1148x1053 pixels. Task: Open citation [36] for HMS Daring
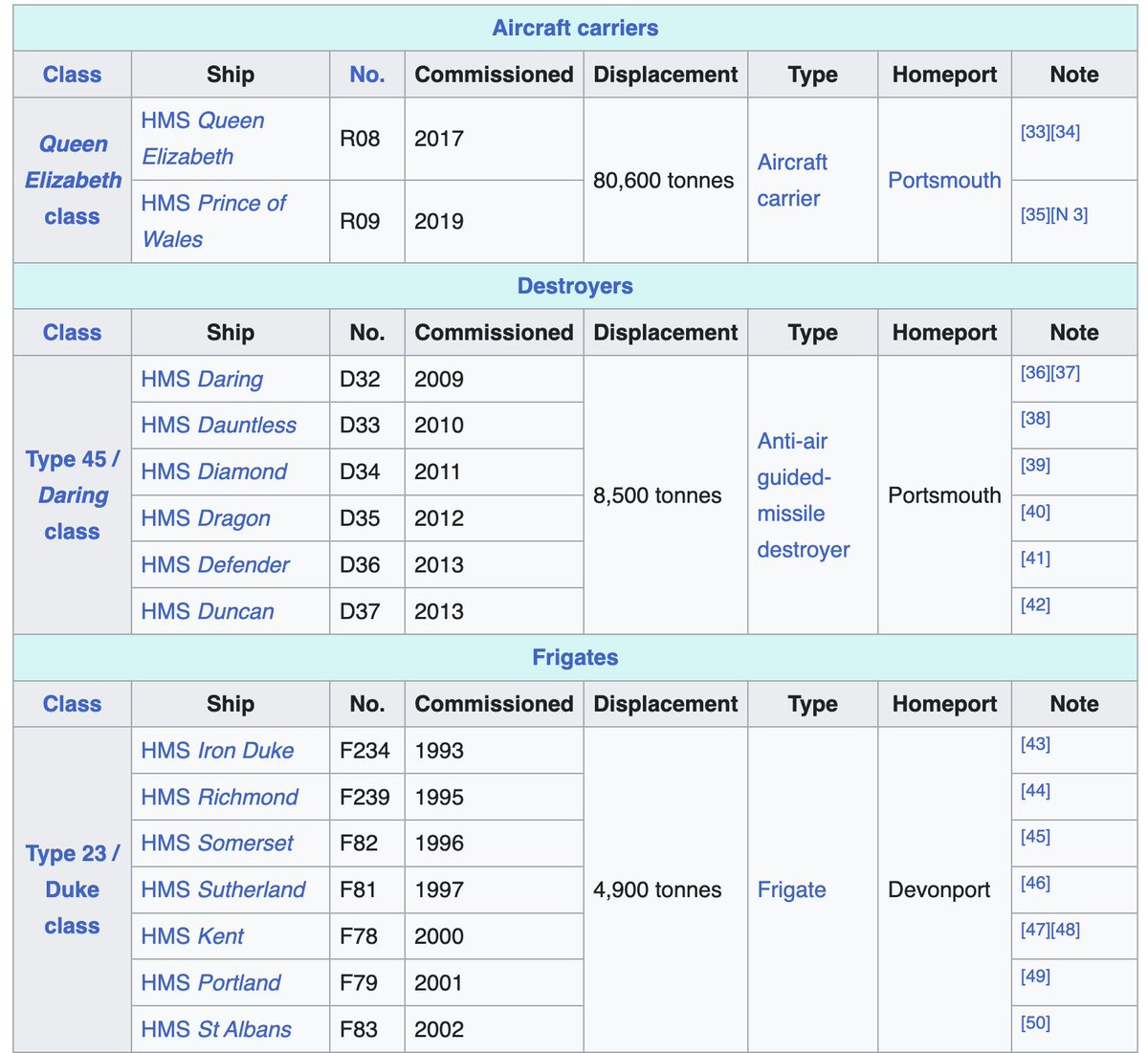pyautogui.click(x=1035, y=372)
